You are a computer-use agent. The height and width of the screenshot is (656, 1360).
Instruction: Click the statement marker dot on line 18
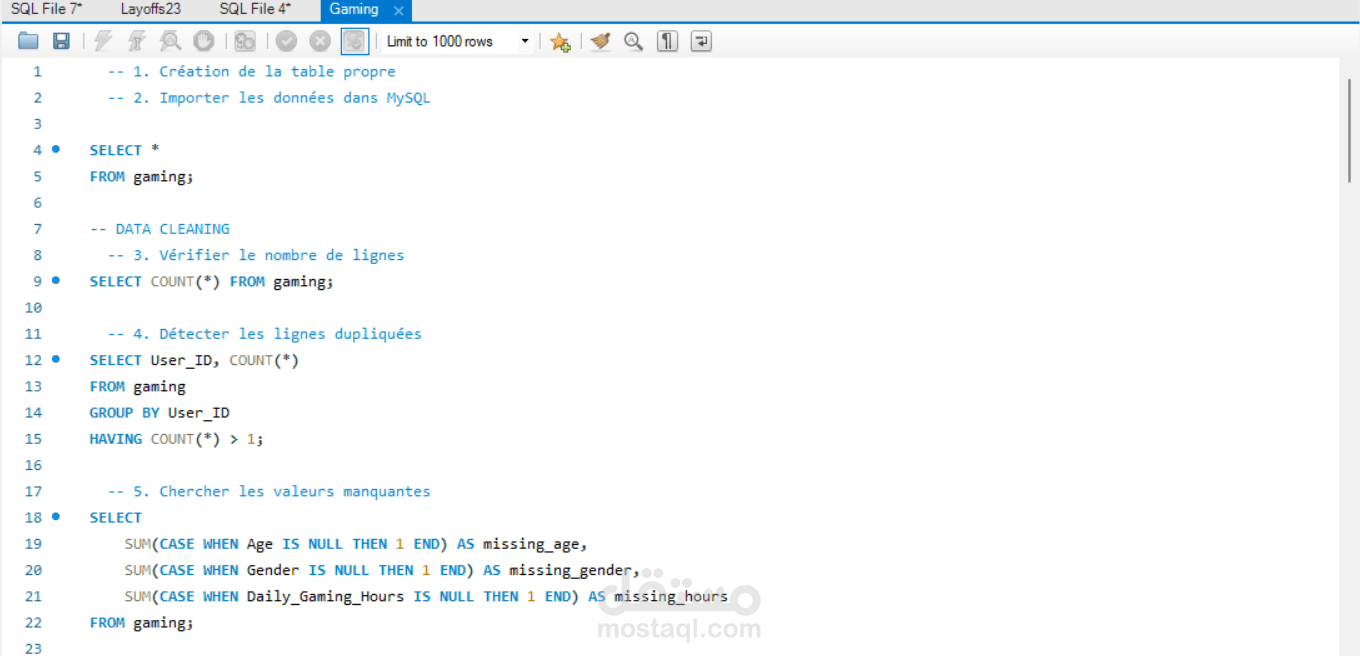tap(56, 516)
